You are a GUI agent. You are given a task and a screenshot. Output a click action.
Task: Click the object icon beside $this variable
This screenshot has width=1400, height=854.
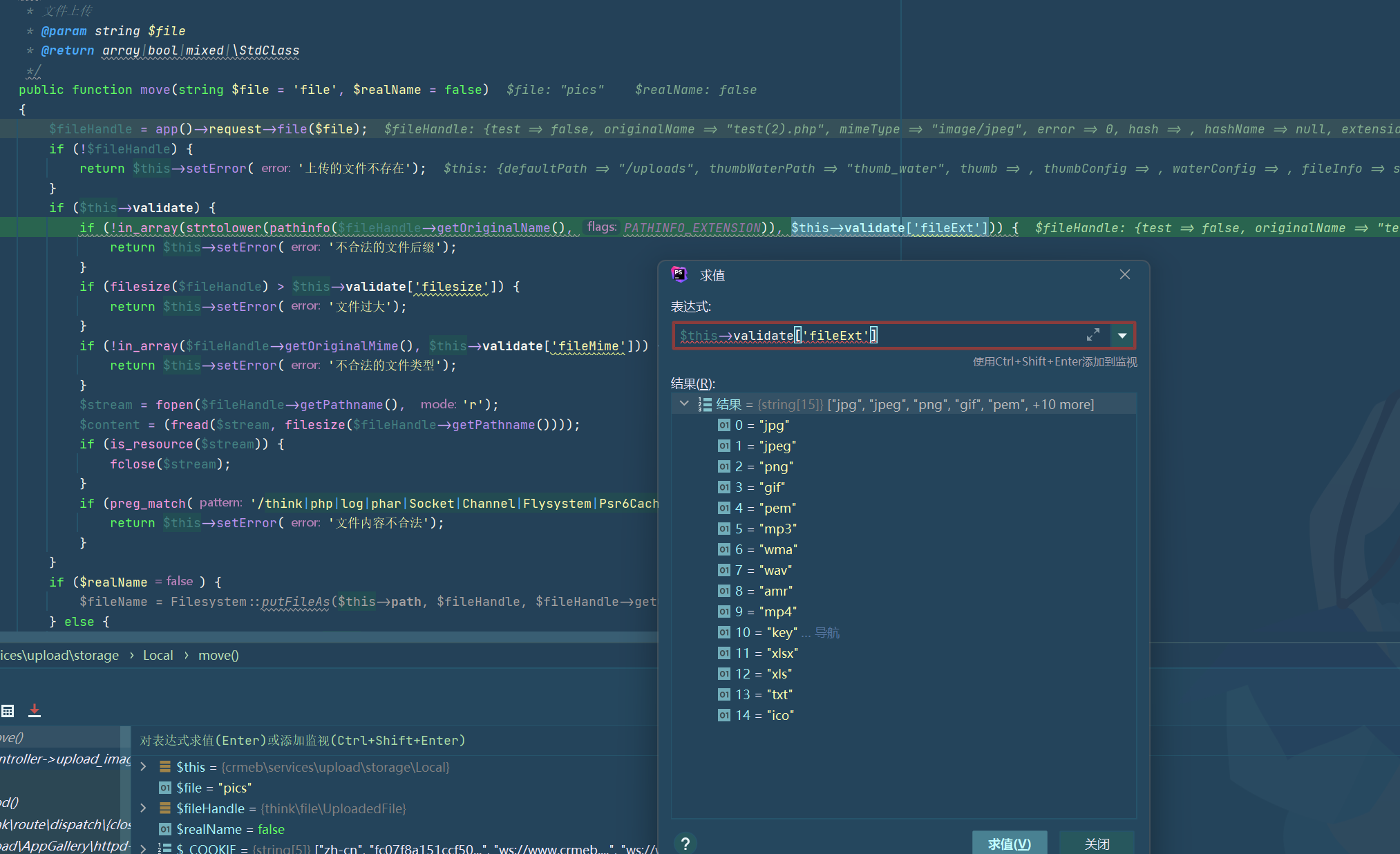coord(165,767)
